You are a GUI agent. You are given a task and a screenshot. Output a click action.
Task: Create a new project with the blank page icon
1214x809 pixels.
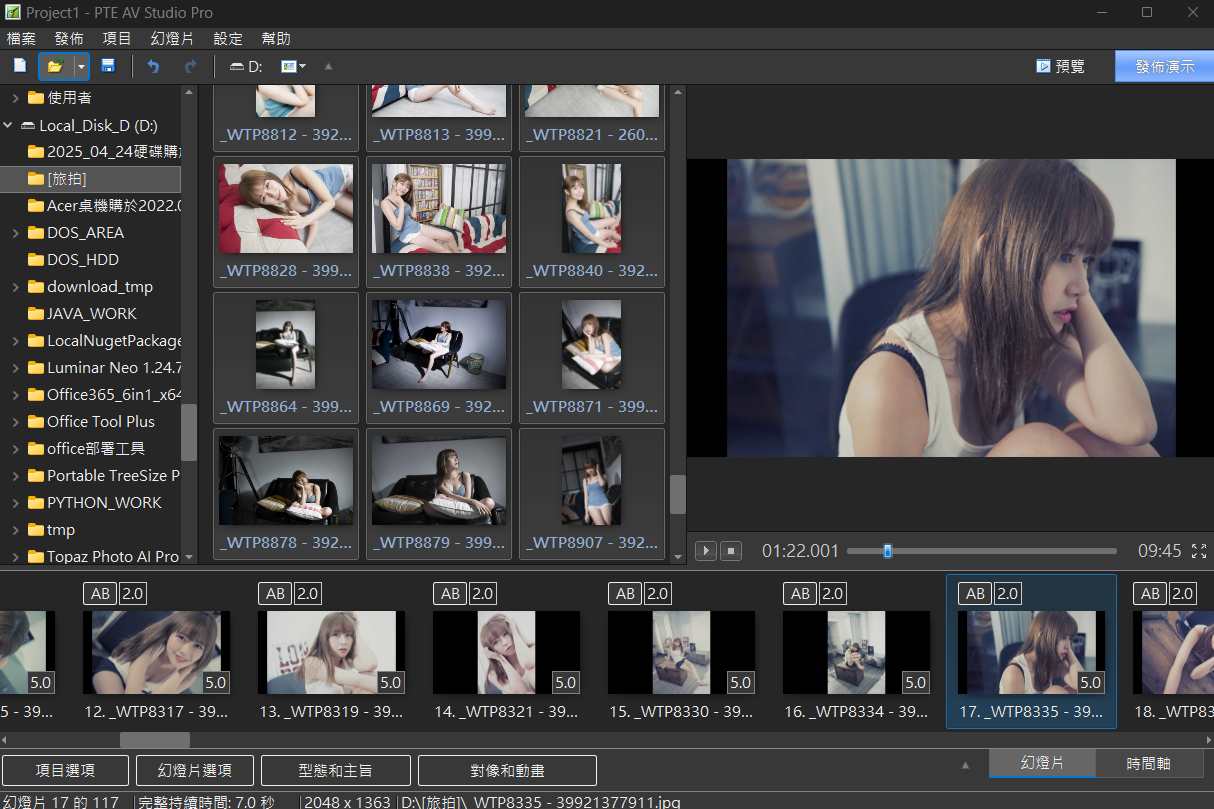tap(20, 66)
